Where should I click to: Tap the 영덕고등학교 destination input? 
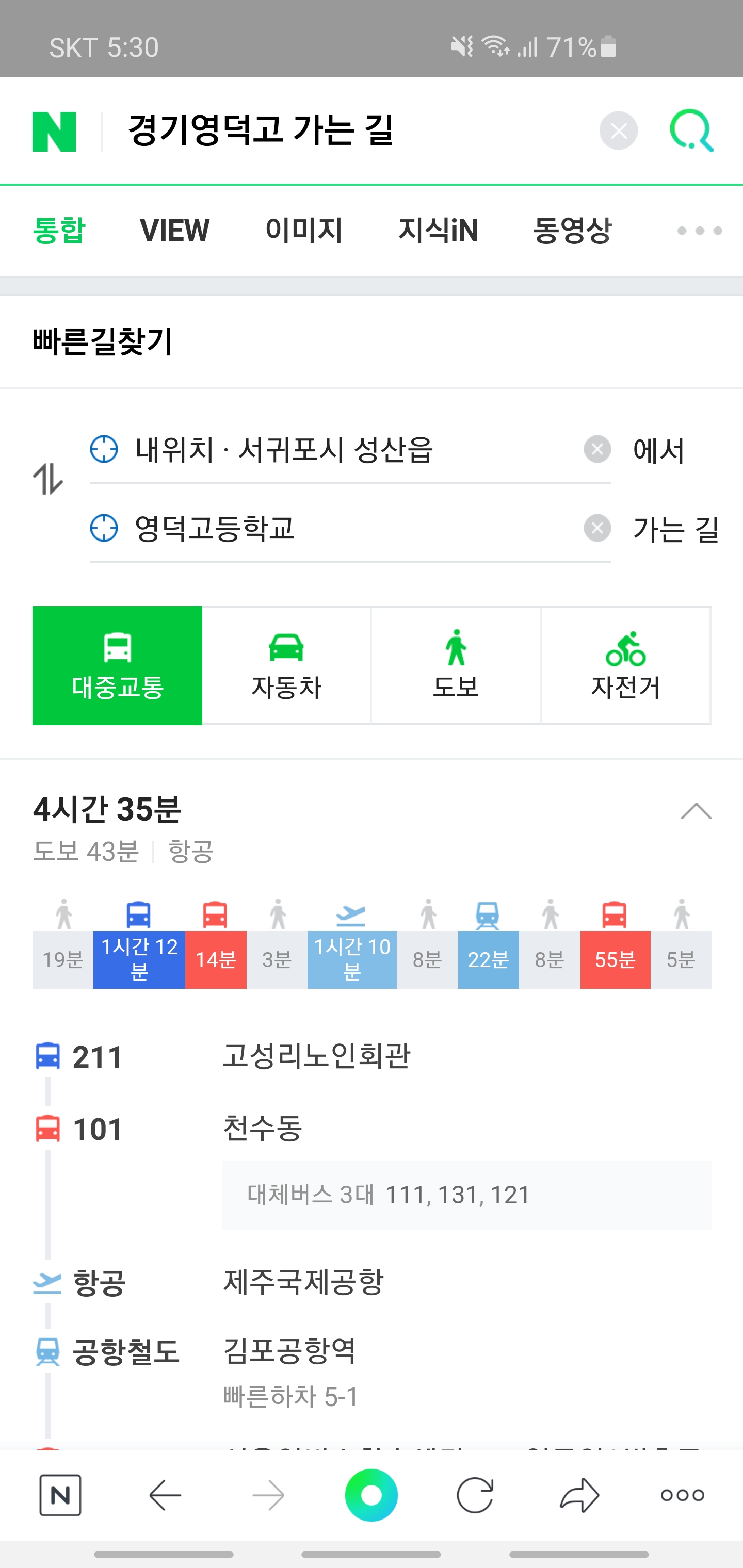341,528
